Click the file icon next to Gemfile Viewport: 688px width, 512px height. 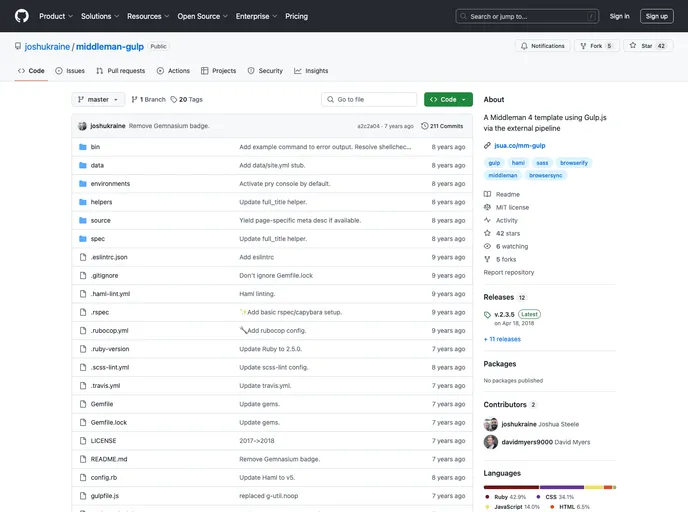pos(82,404)
